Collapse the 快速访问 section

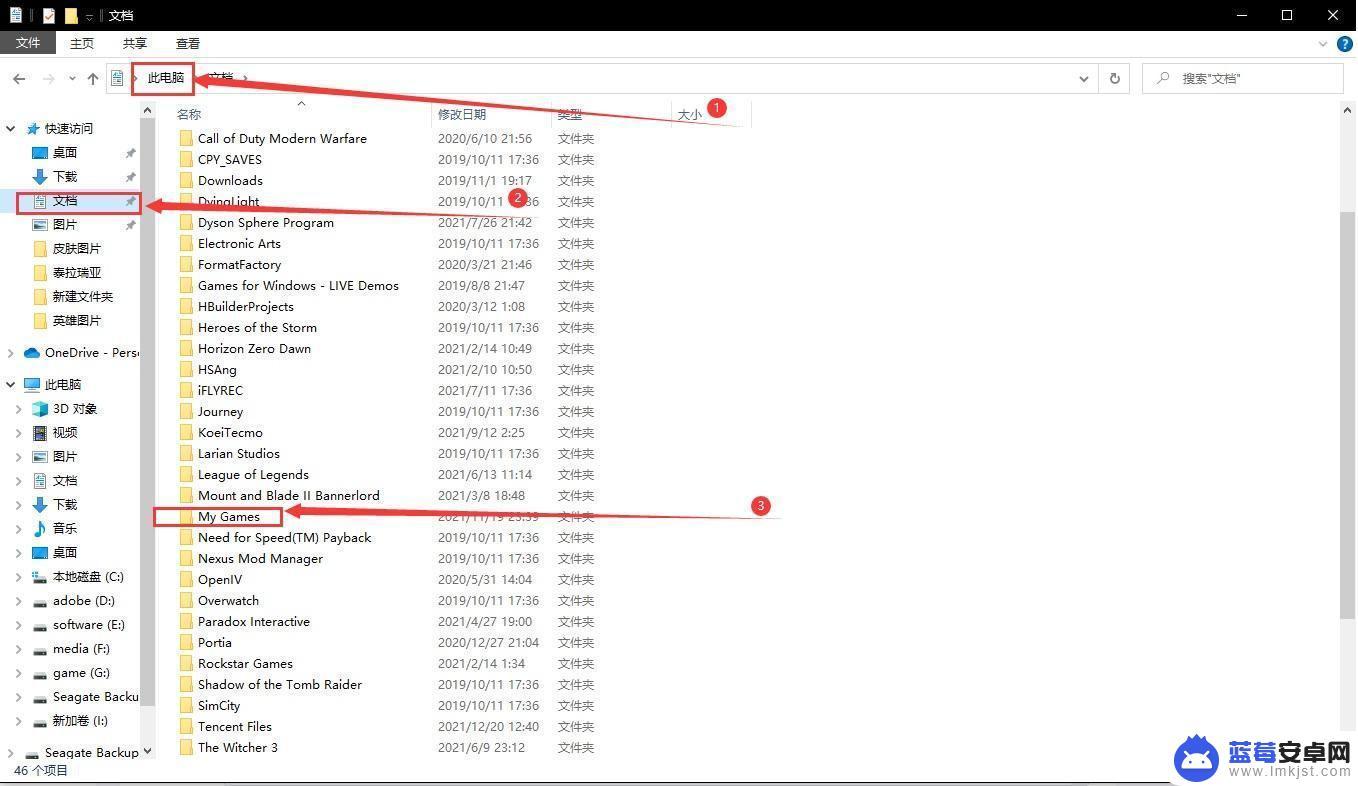(x=11, y=129)
